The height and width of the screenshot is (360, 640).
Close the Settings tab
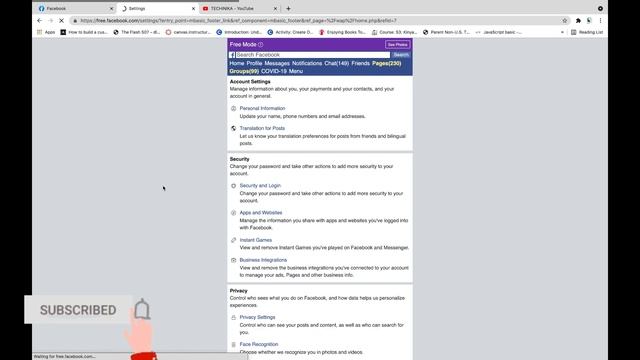tap(193, 9)
